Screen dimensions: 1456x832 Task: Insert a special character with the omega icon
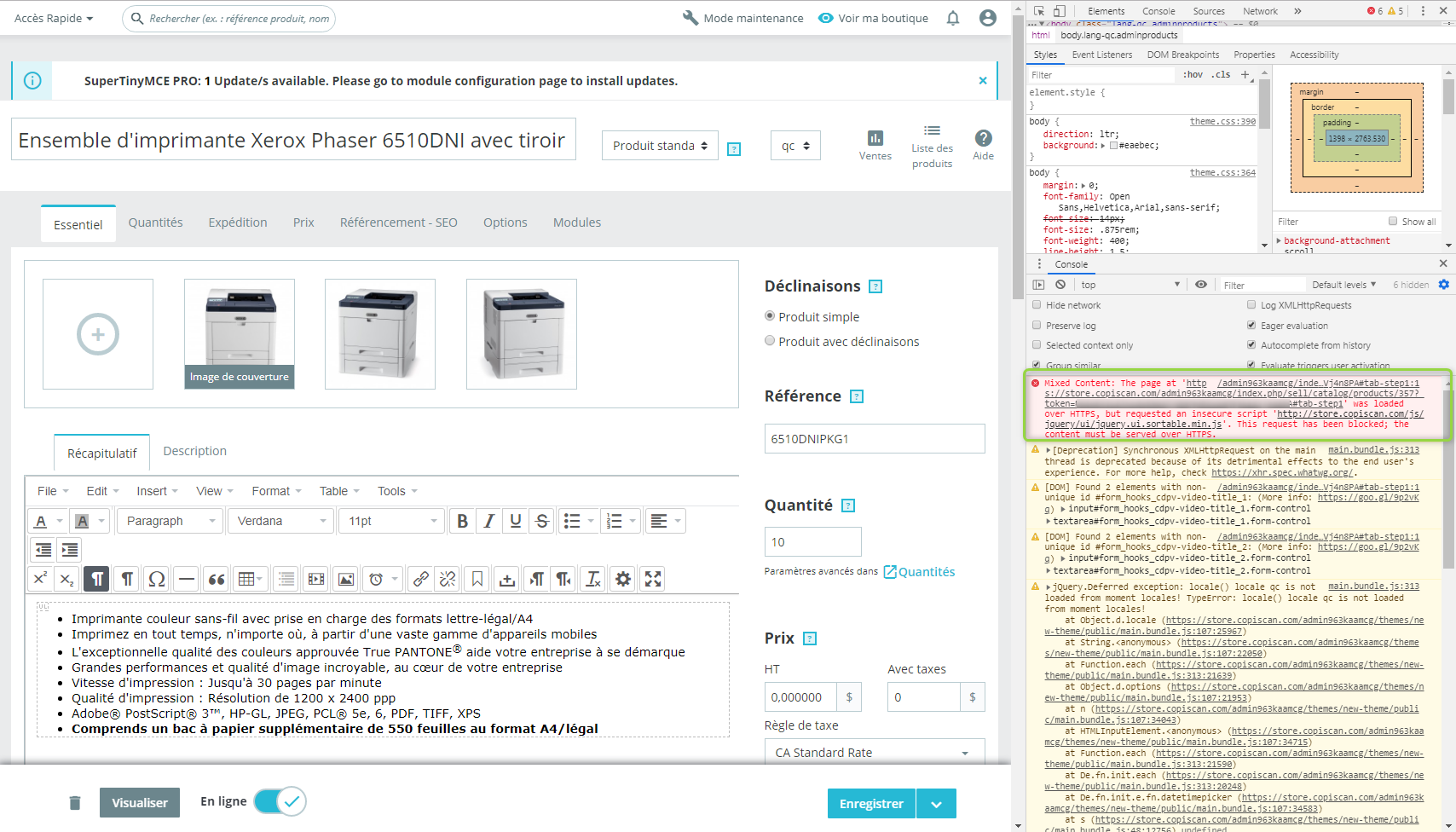click(156, 579)
